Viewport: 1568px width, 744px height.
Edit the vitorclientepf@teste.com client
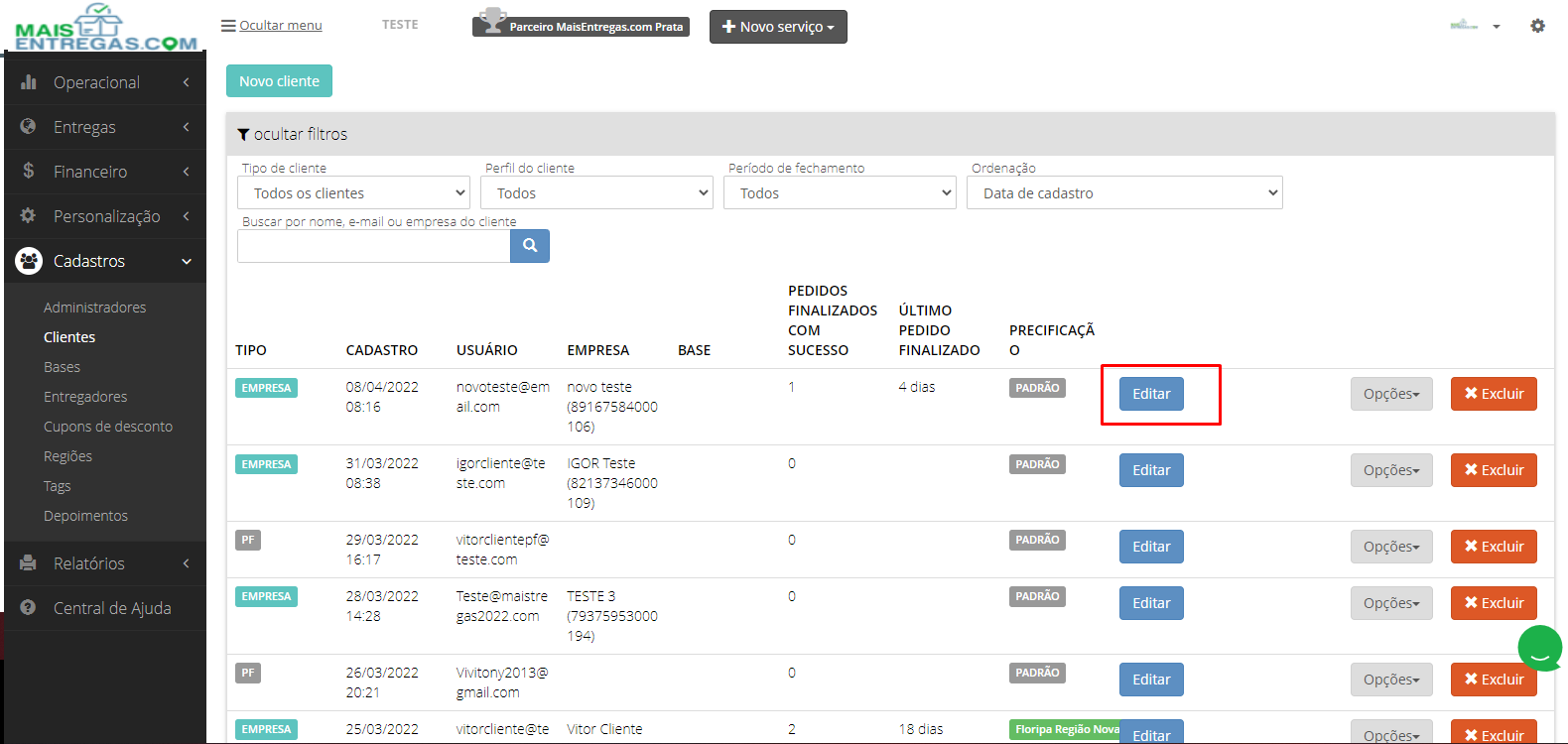tap(1151, 547)
